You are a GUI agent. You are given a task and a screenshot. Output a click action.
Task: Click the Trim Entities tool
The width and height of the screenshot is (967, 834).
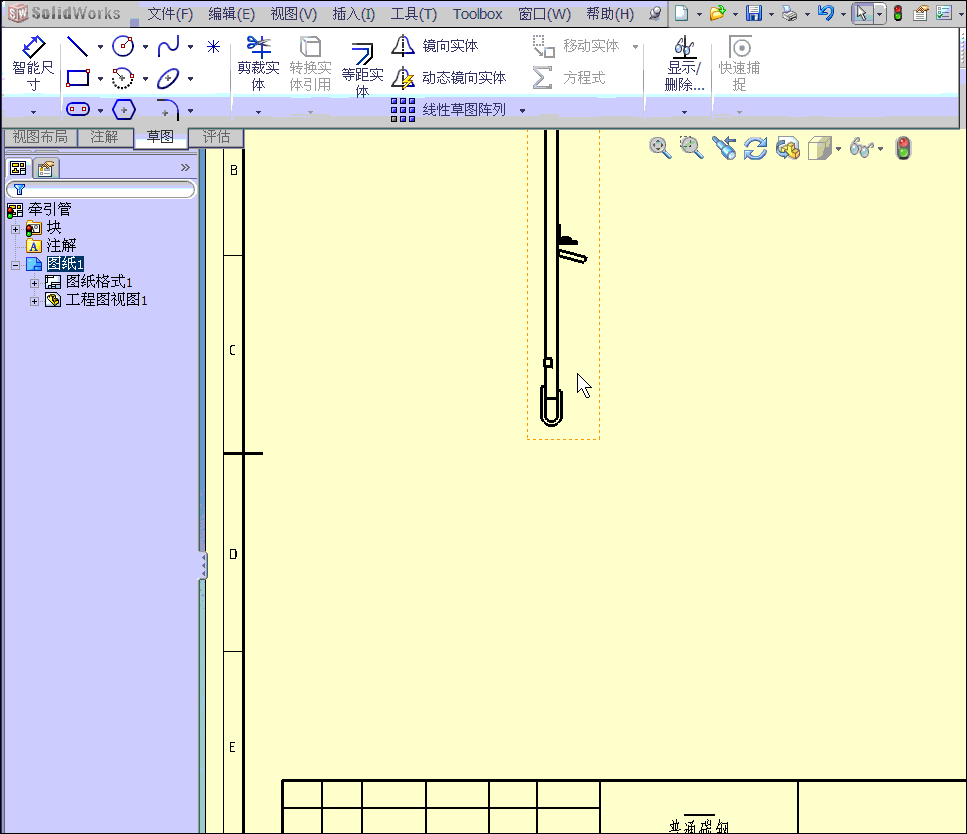pyautogui.click(x=258, y=64)
